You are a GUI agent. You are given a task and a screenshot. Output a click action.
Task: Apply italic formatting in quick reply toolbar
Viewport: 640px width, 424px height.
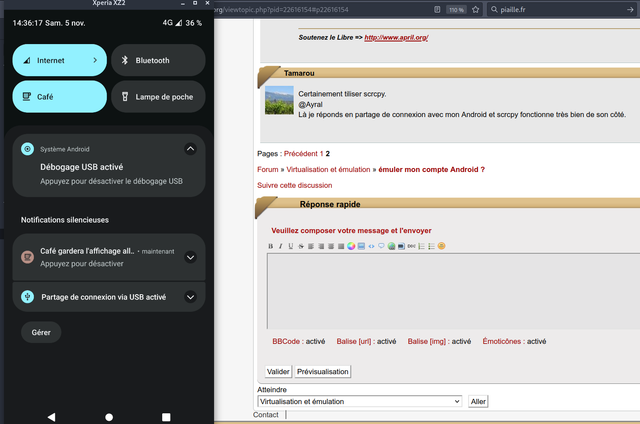point(280,246)
